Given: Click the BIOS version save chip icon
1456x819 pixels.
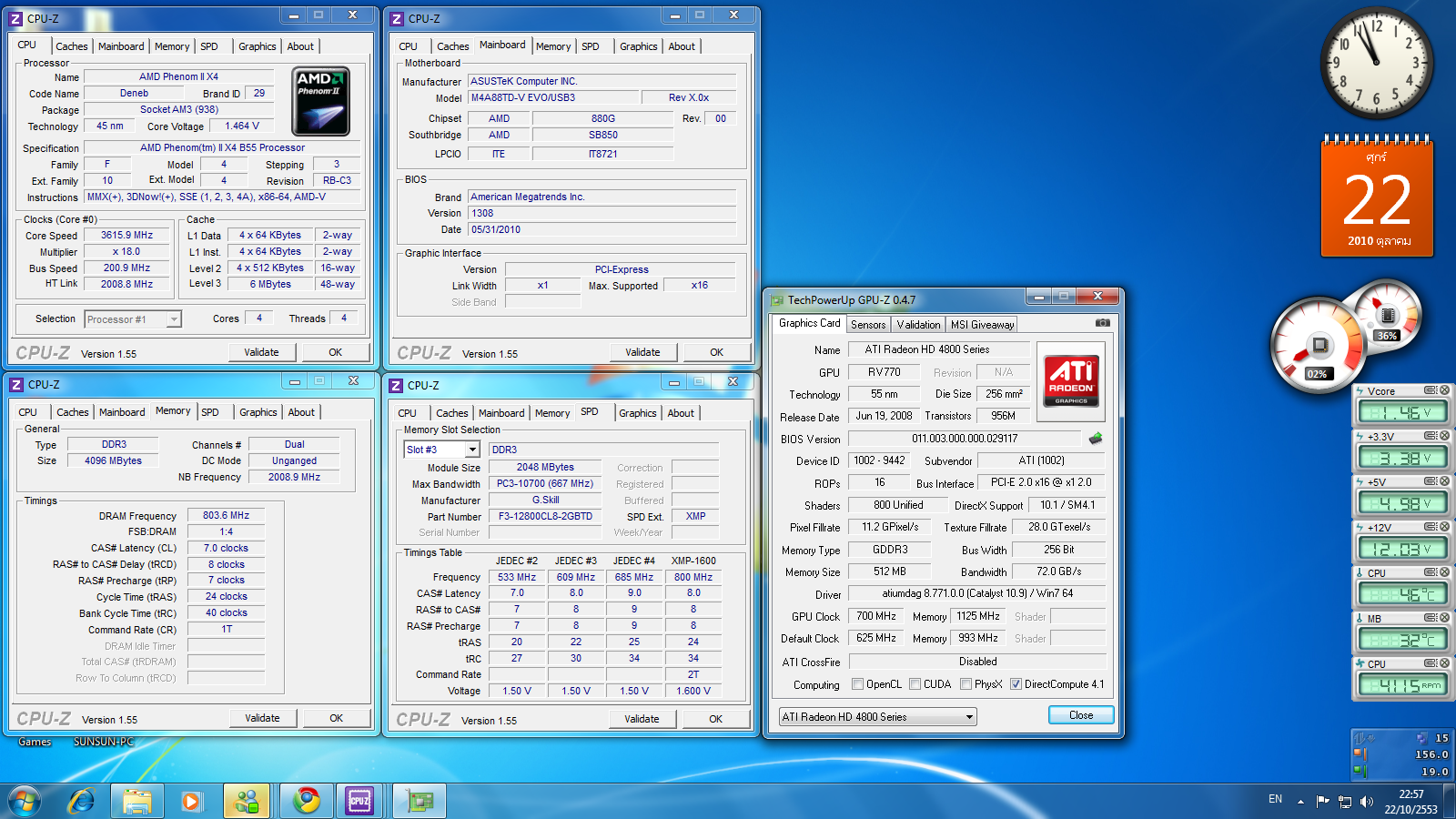Looking at the screenshot, I should click(1096, 439).
